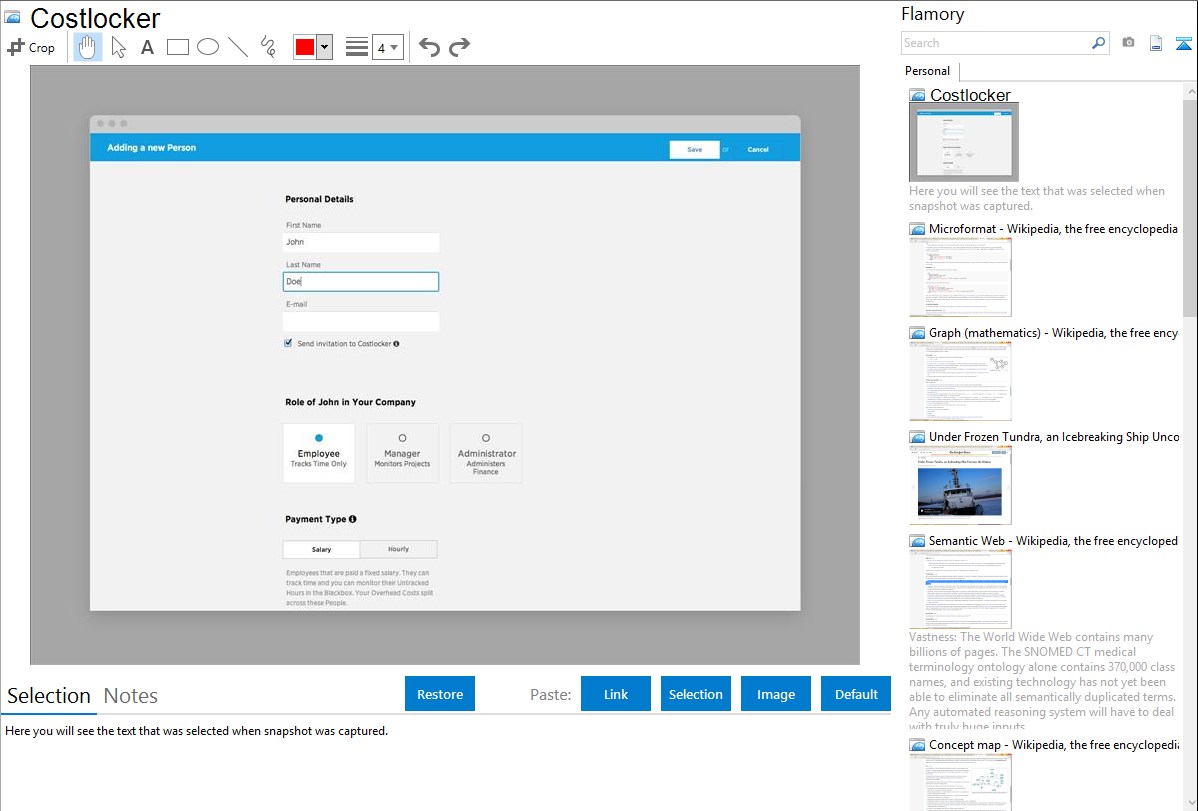Click the Restore button
The width and height of the screenshot is (1198, 811).
pos(440,694)
